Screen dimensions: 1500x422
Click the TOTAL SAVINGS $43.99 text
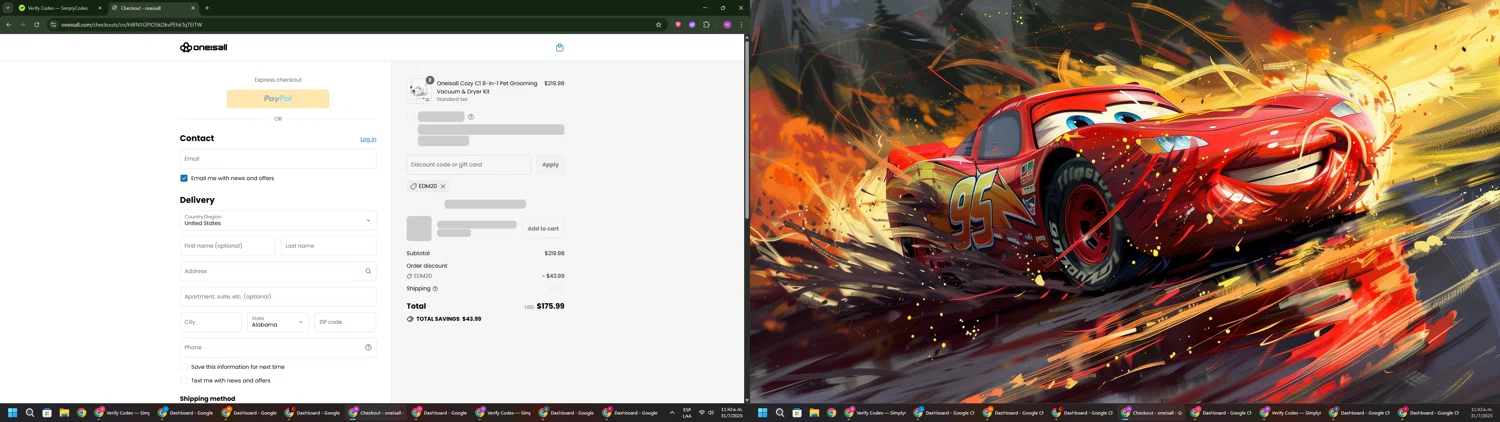coord(449,319)
